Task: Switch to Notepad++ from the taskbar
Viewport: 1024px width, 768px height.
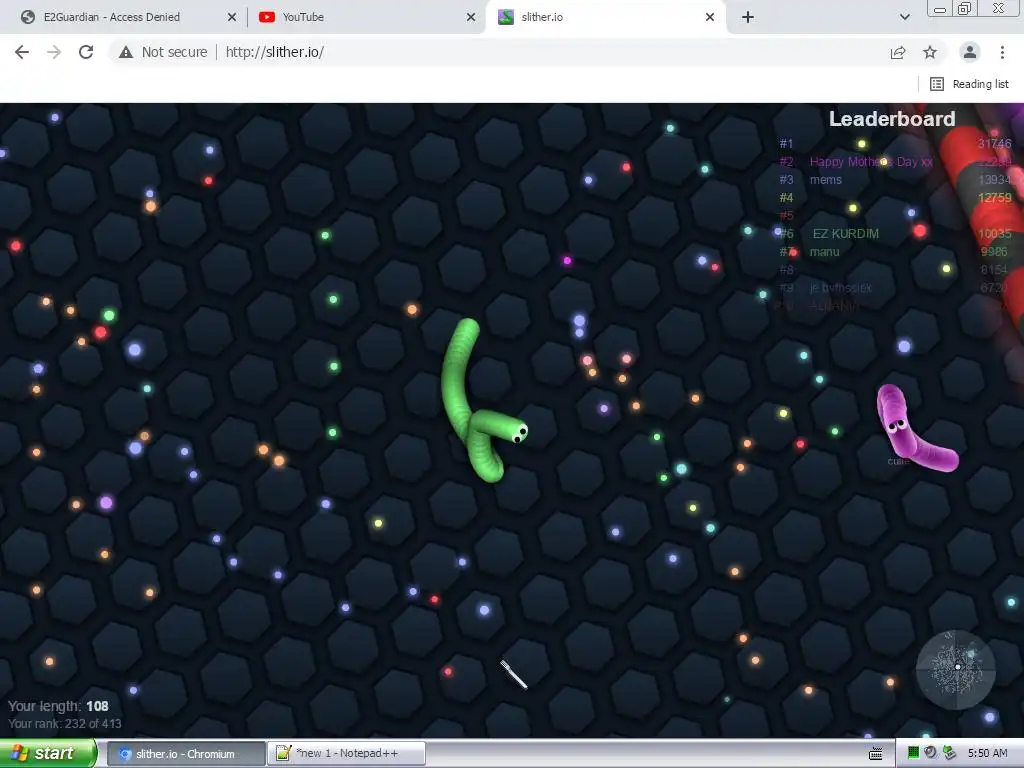Action: point(347,754)
